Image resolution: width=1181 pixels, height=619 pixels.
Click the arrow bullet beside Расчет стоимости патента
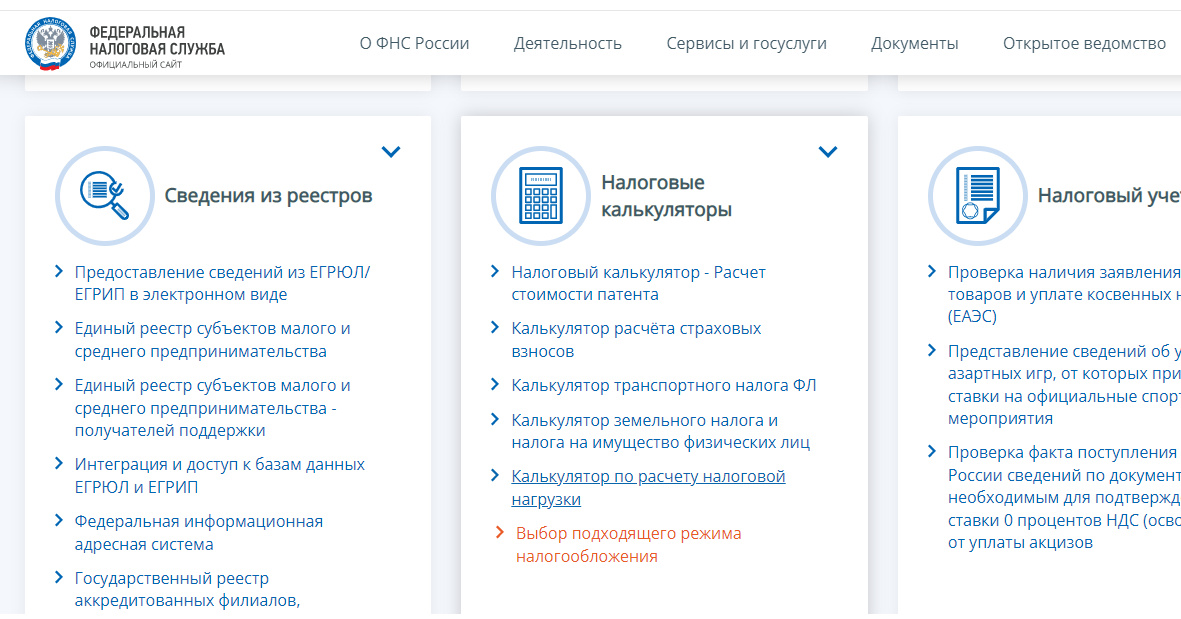click(x=495, y=271)
